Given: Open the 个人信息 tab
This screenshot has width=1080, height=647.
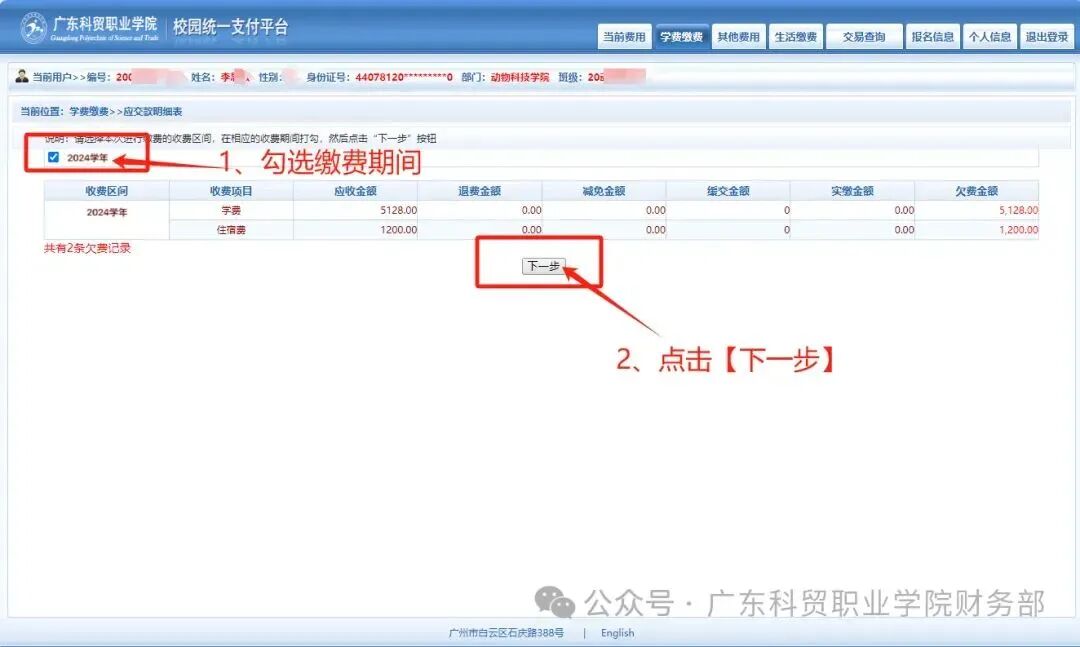Looking at the screenshot, I should 989,35.
